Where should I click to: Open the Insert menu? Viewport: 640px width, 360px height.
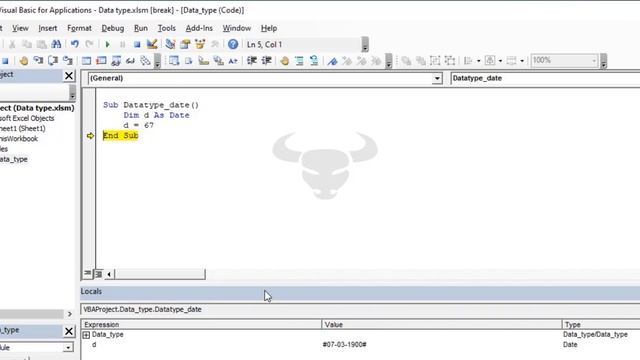click(x=48, y=28)
